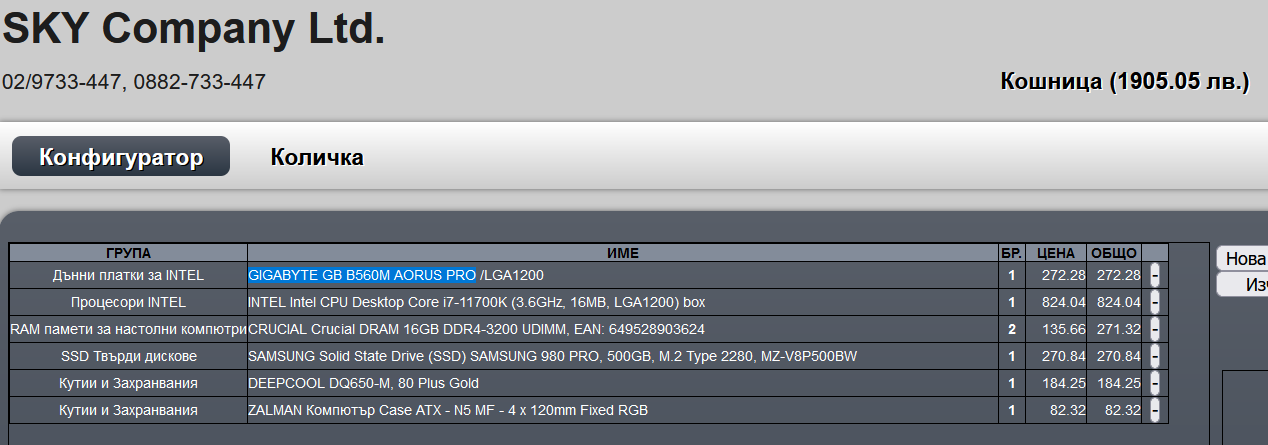The height and width of the screenshot is (445, 1268).
Task: Click the SAMSUNG 980 PRO 500GB product name
Action: [553, 356]
